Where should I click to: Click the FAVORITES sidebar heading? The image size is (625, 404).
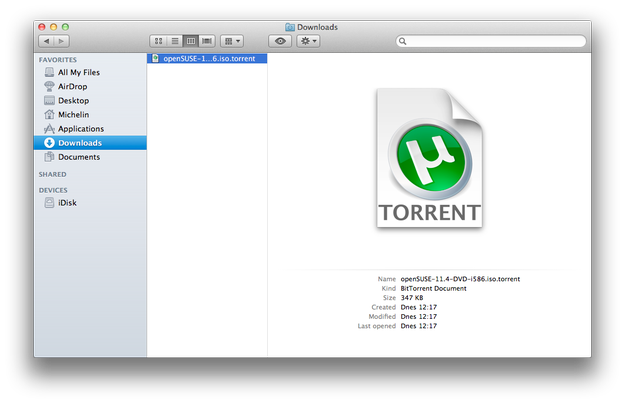58,60
